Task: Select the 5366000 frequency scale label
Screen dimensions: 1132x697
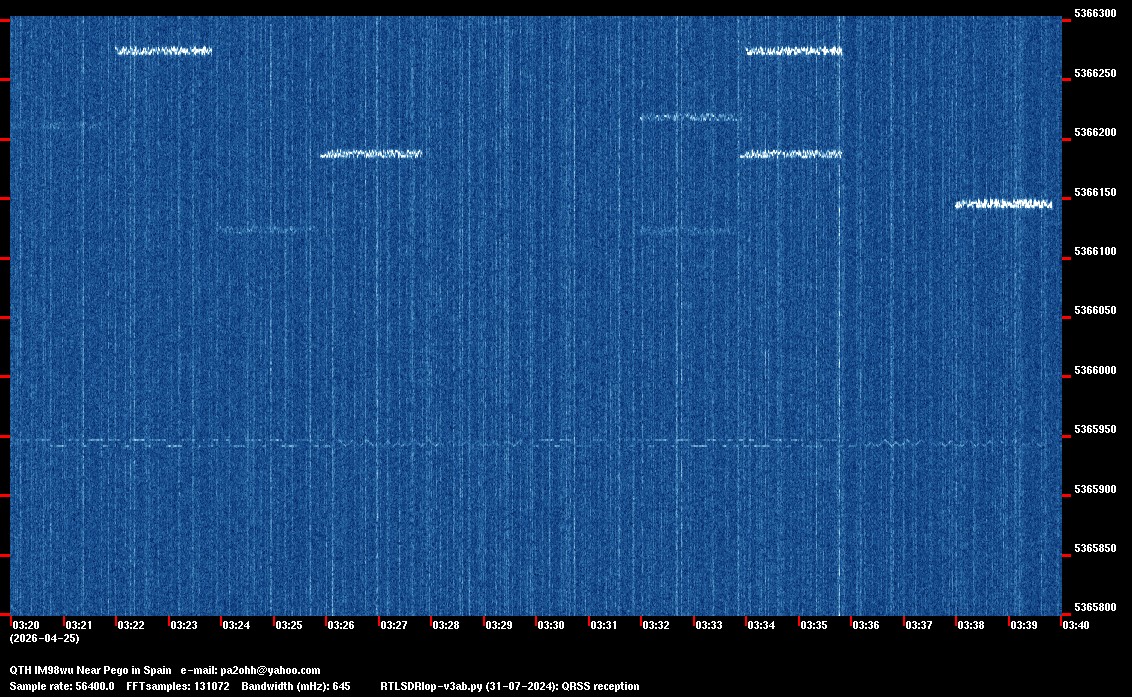Action: pyautogui.click(x=1094, y=370)
